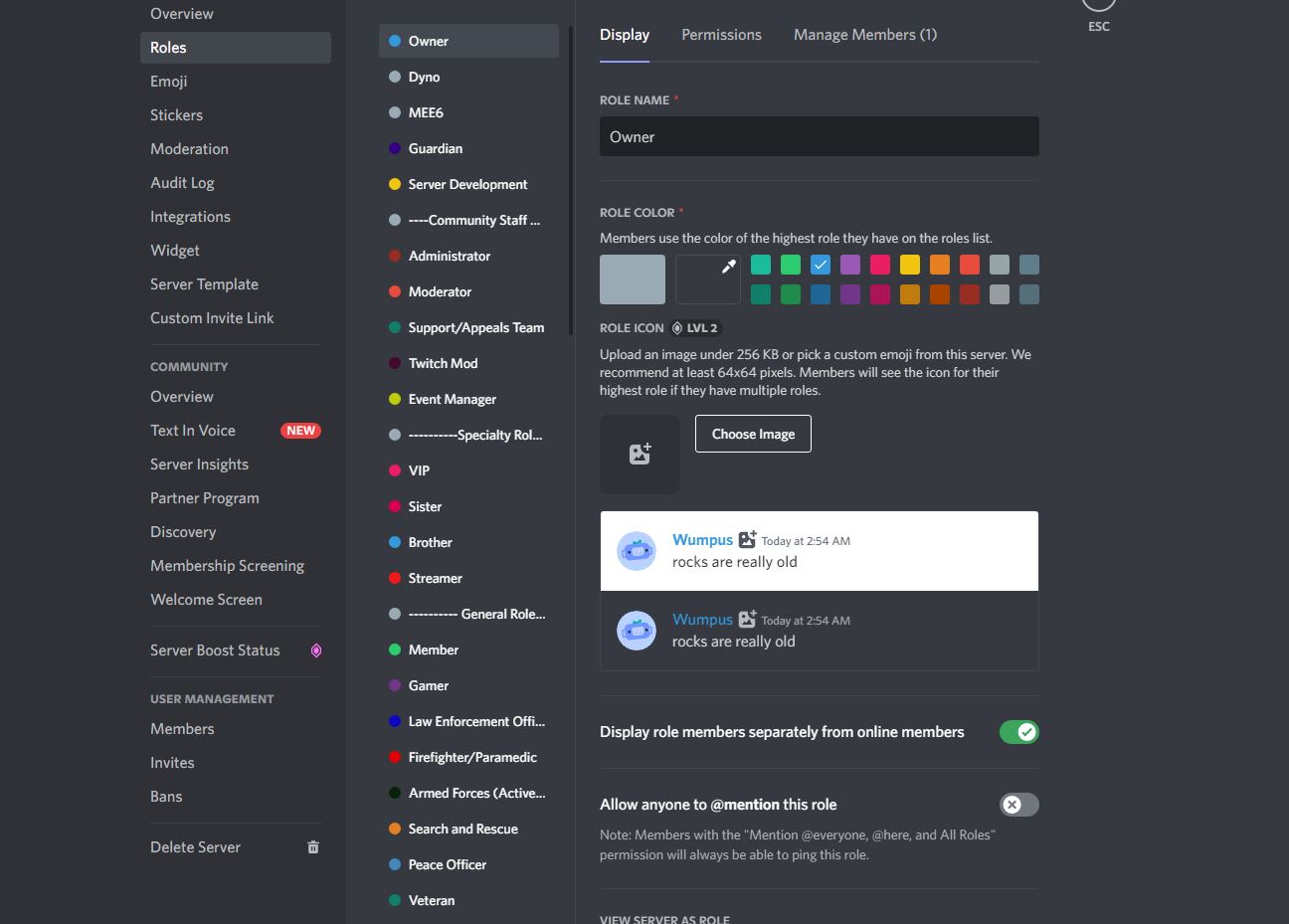The width and height of the screenshot is (1289, 924).
Task: Click the NEW badge on Text In Voice
Action: pos(300,430)
